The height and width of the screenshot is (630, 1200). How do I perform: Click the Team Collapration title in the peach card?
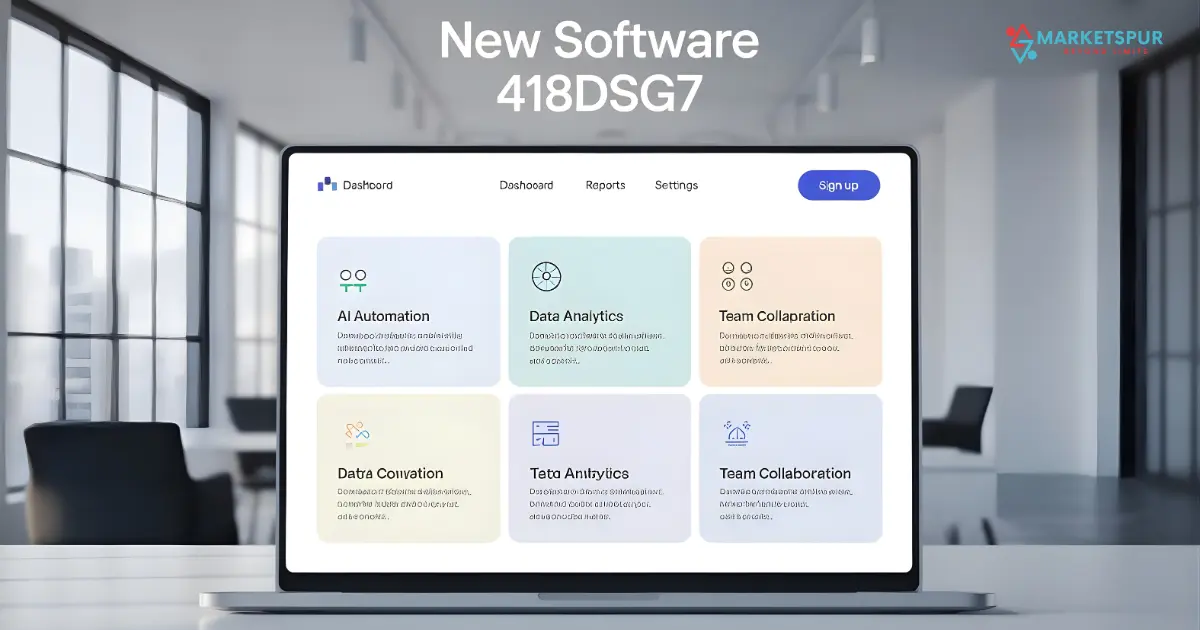777,316
